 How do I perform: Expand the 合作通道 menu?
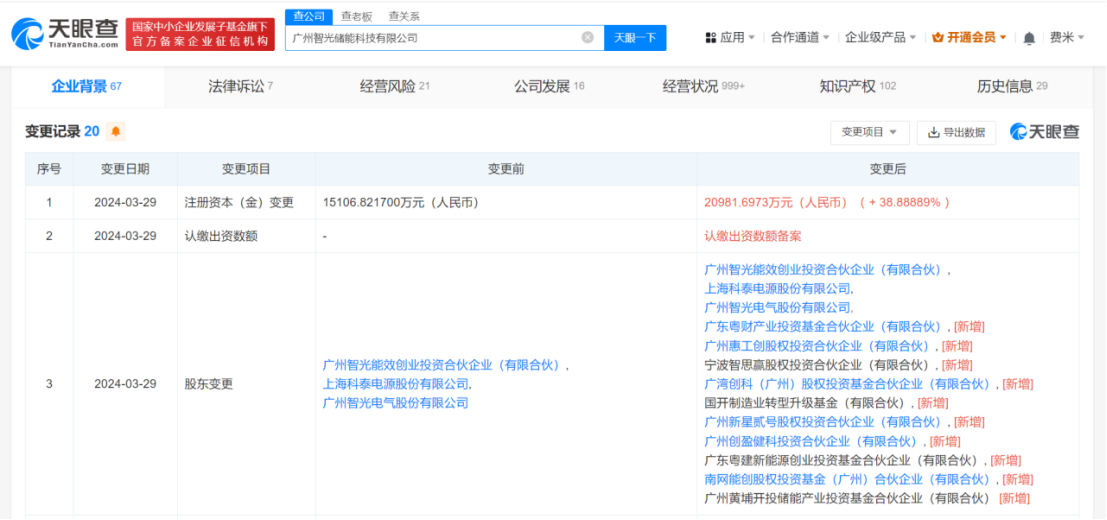coord(800,38)
